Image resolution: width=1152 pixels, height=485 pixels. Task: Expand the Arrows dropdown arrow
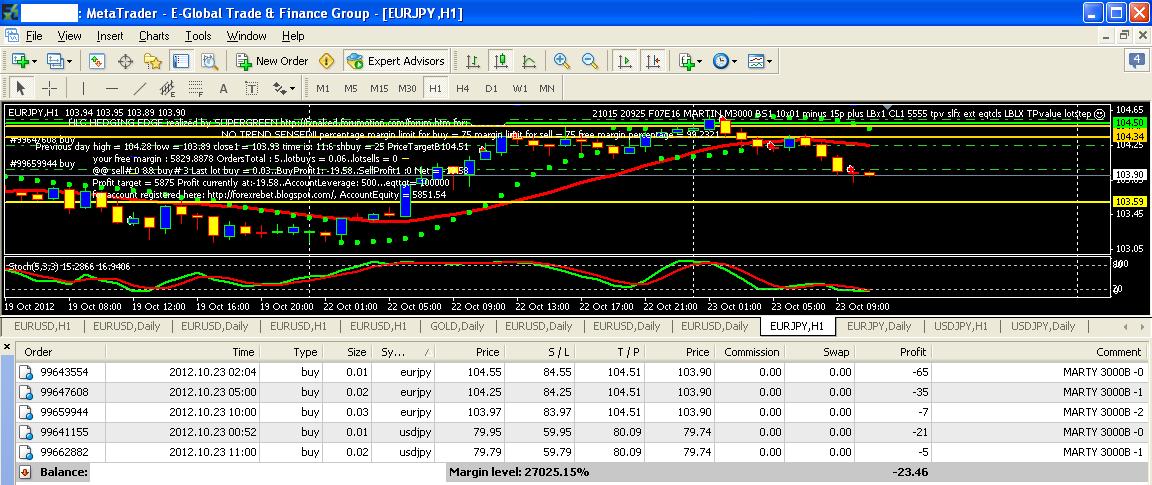pyautogui.click(x=292, y=88)
